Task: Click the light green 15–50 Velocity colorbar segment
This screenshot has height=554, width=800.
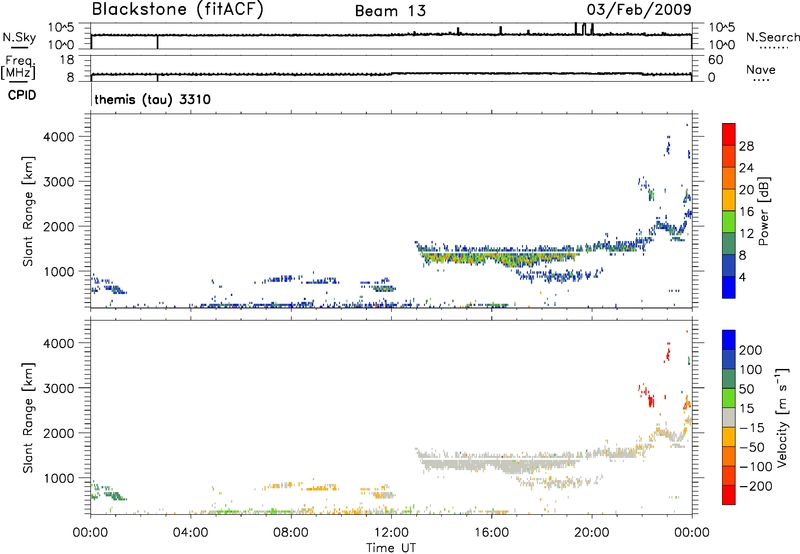Action: click(729, 397)
